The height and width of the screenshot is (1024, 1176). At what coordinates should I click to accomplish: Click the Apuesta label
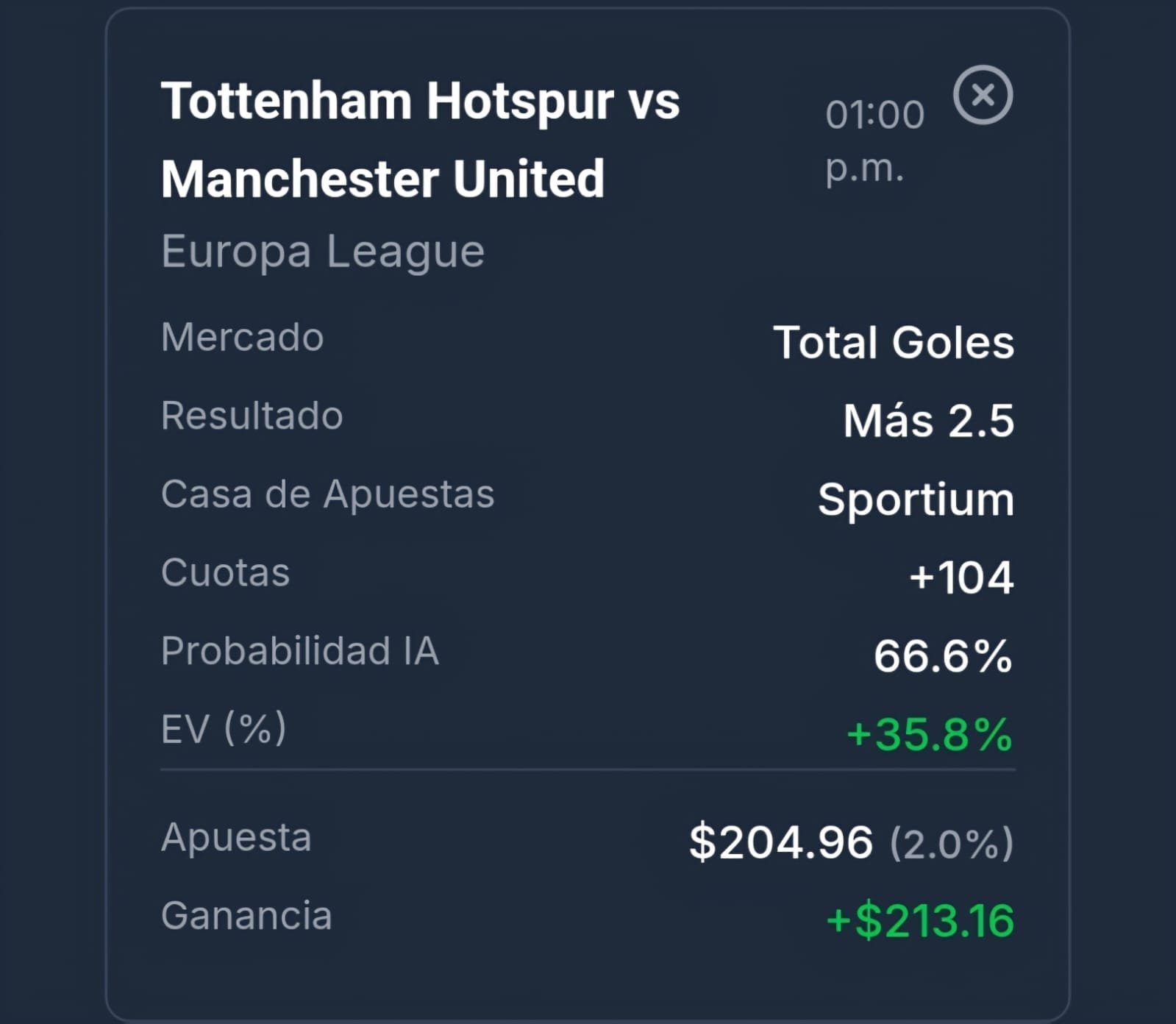pyautogui.click(x=236, y=838)
